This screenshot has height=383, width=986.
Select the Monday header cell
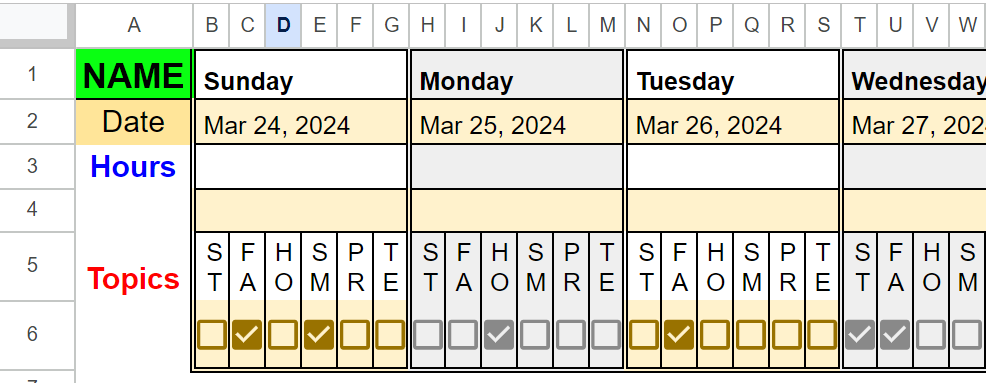517,74
